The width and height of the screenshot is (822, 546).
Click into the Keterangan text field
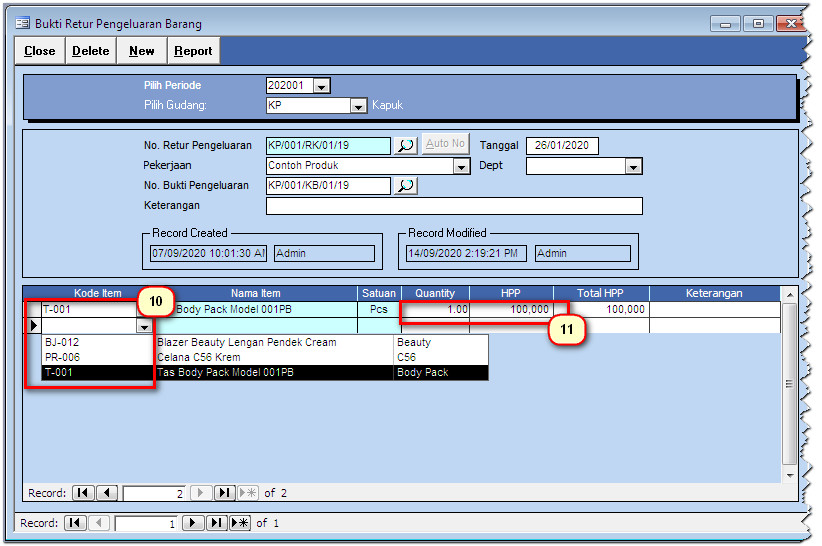click(x=453, y=206)
